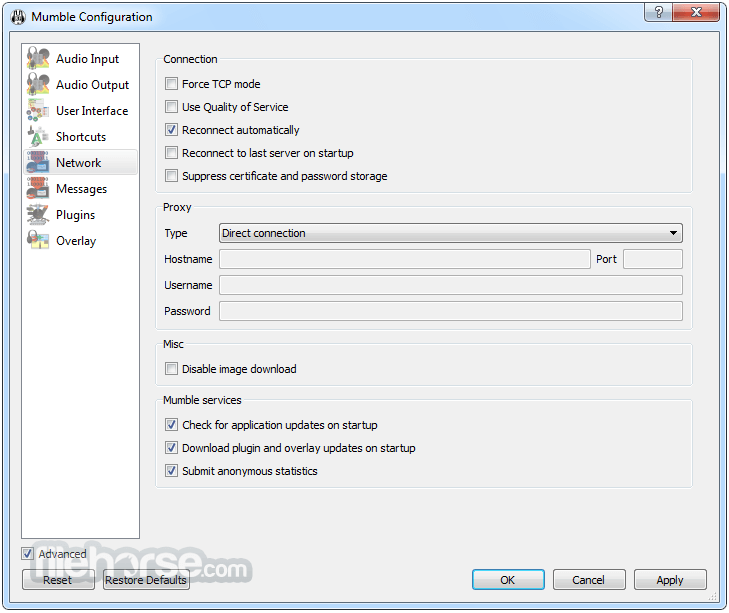
Task: Disable Submit anonymous statistics
Action: point(171,471)
